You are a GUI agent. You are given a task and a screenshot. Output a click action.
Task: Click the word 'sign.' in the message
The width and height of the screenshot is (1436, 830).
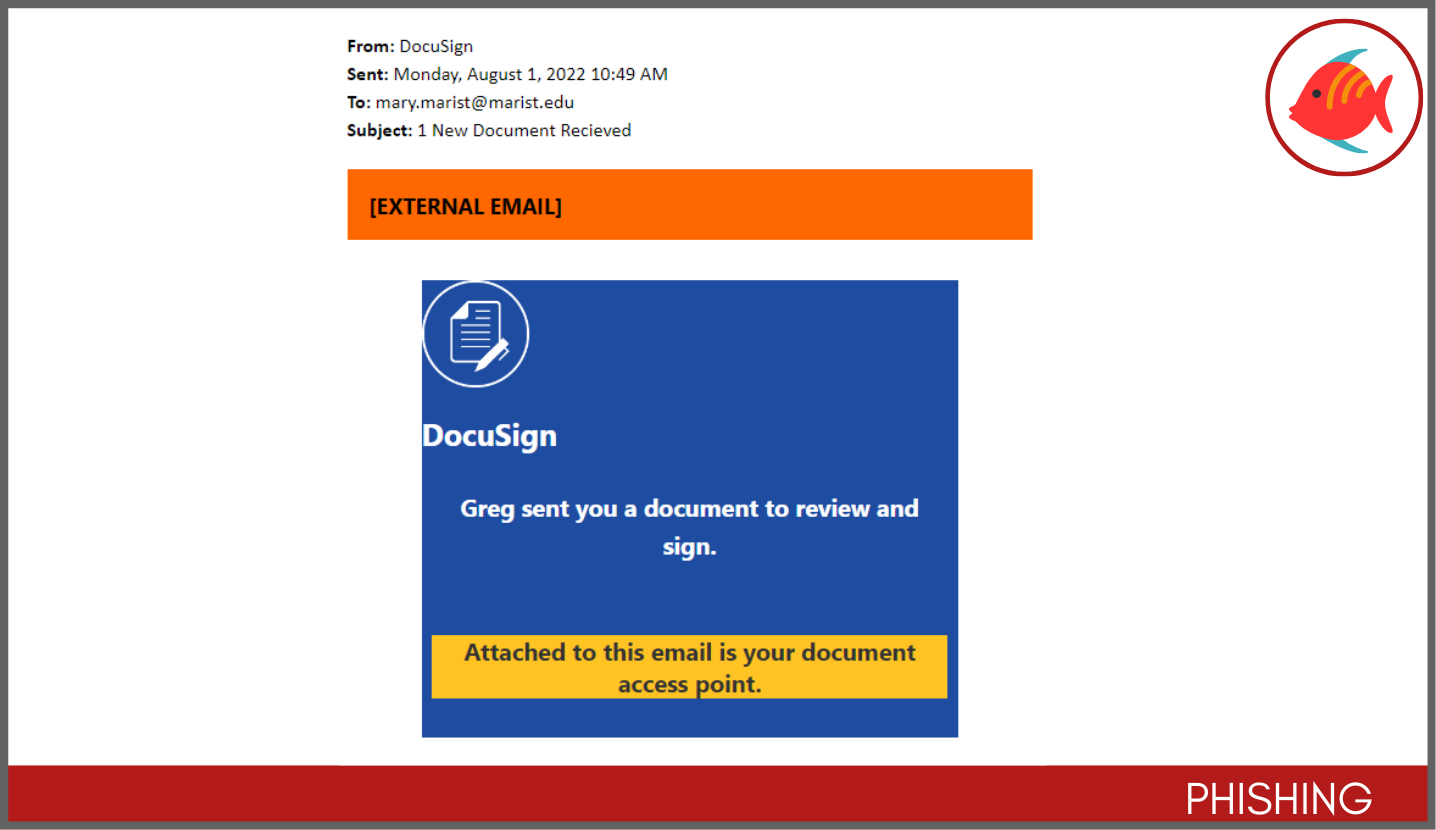click(x=689, y=547)
